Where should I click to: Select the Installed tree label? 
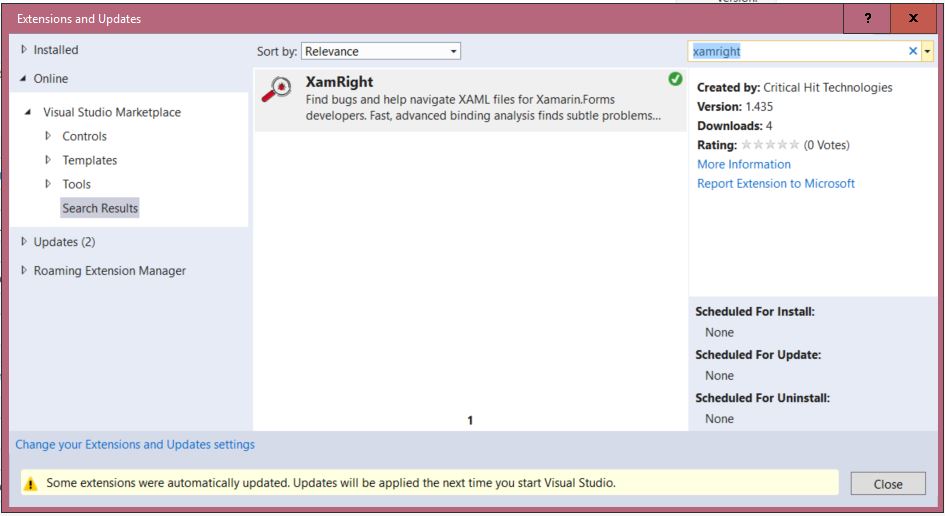point(56,50)
